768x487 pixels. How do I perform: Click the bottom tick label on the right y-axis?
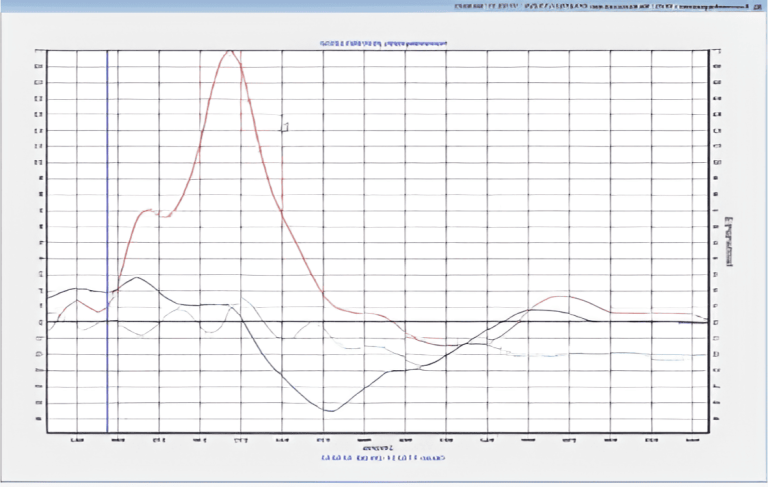tap(717, 418)
